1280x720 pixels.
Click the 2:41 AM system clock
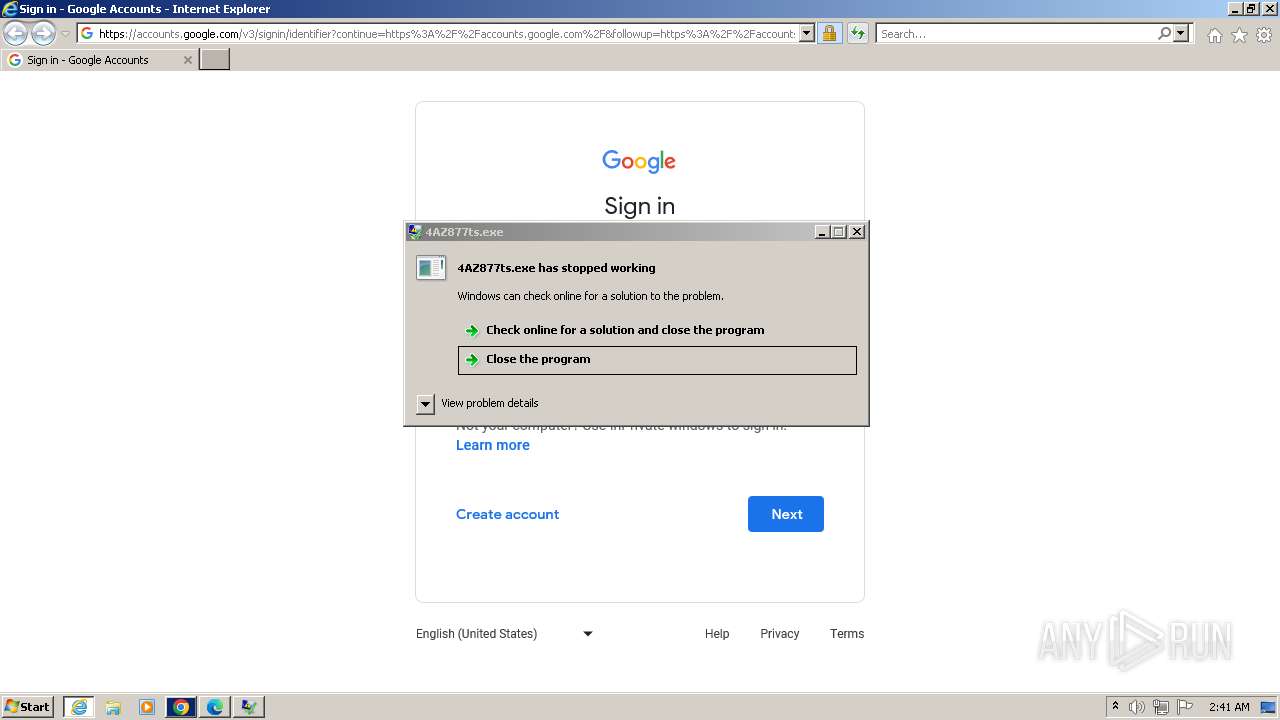pyautogui.click(x=1229, y=707)
